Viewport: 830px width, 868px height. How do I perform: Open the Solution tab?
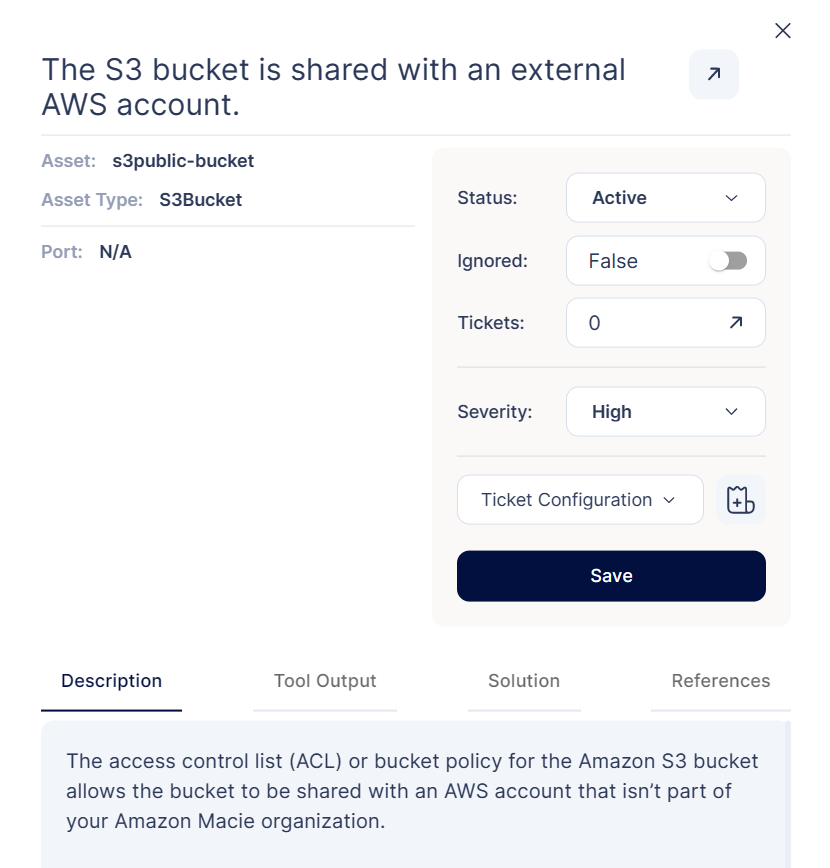click(524, 681)
